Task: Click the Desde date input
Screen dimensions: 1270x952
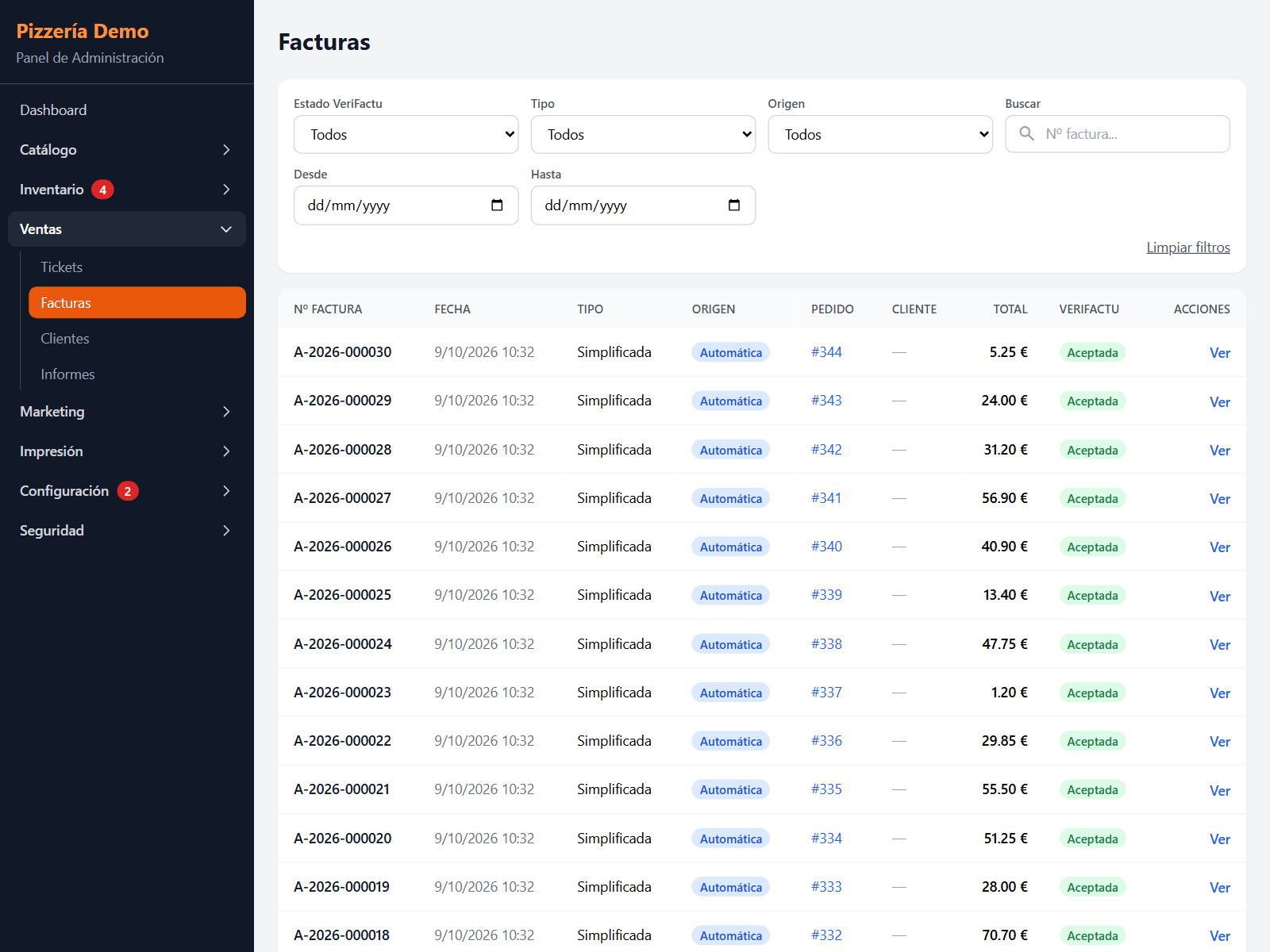Action: point(406,205)
